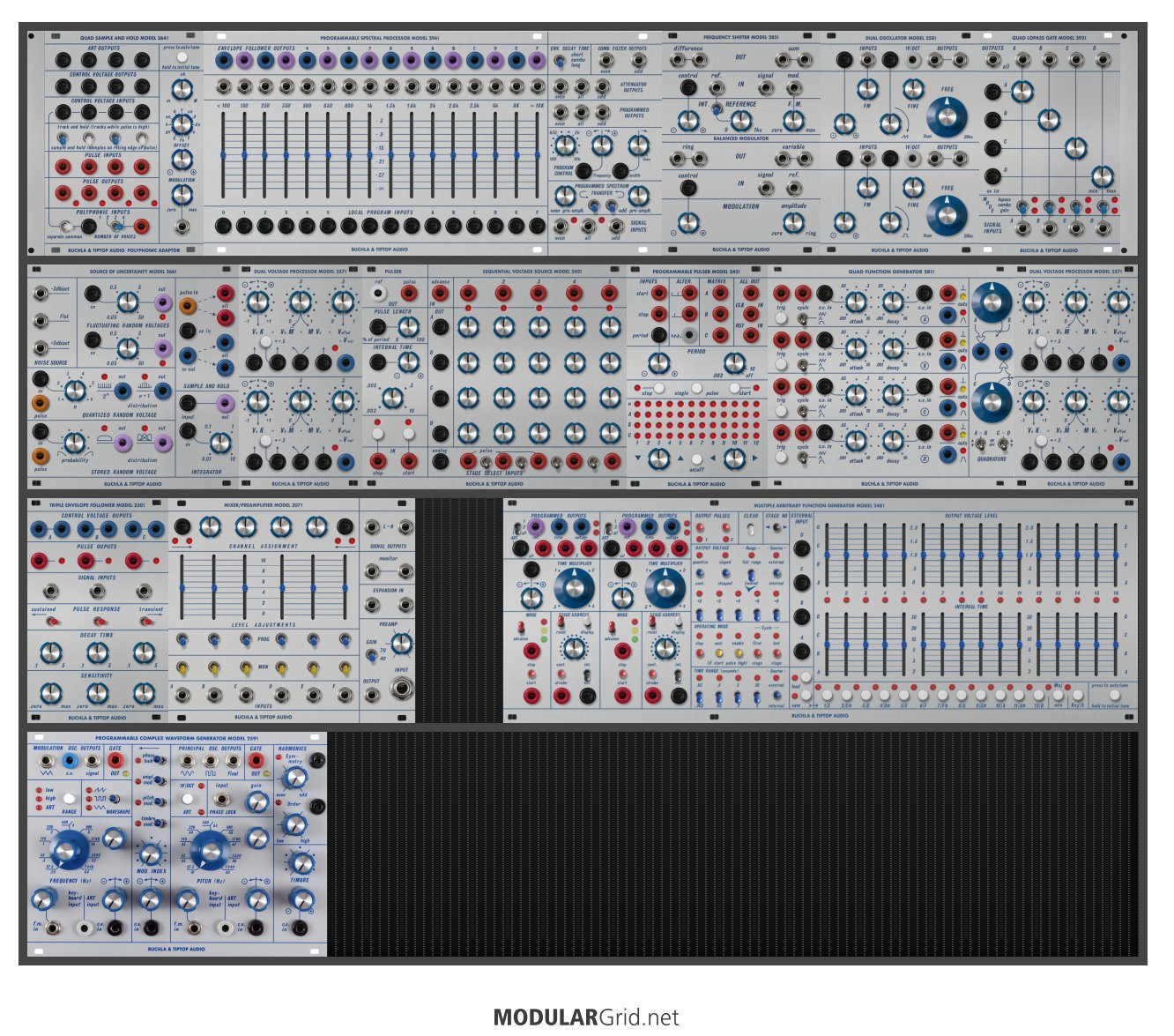This screenshot has width=1174, height=1036.
Task: Turn the leftmost Decay Time knob on Envelope Follower
Action: 51,652
